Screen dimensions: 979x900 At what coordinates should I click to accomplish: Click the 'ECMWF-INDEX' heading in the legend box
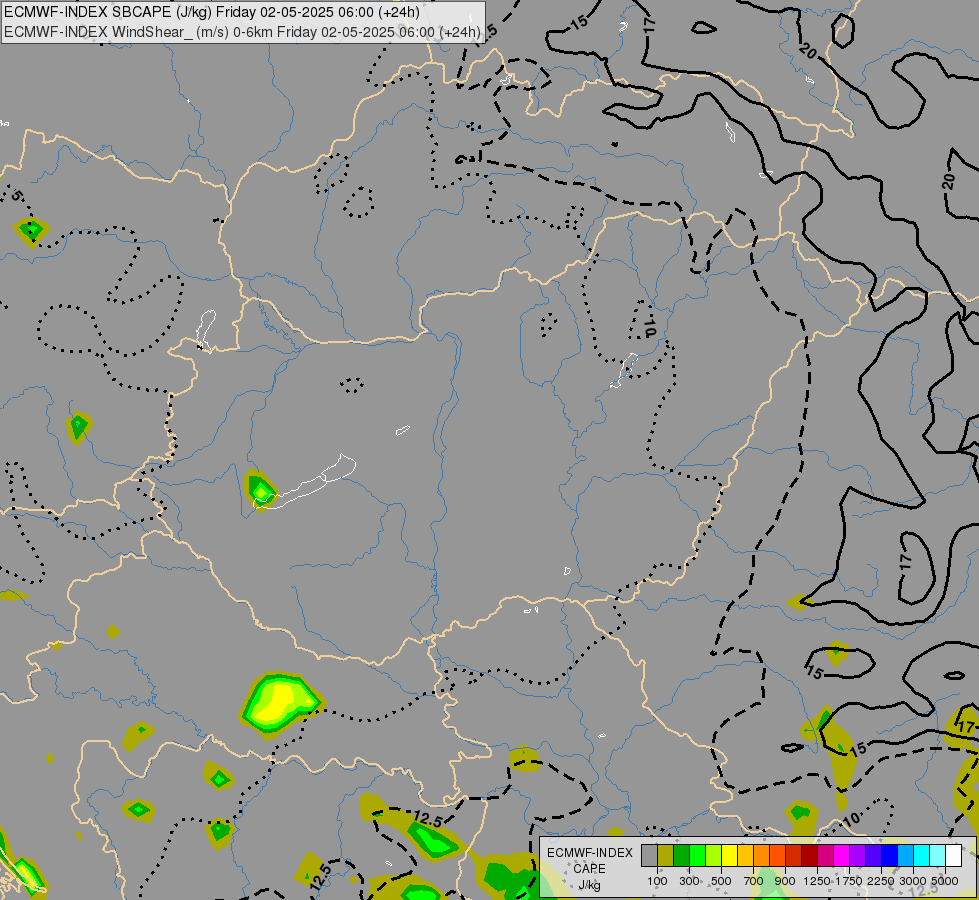click(x=589, y=853)
